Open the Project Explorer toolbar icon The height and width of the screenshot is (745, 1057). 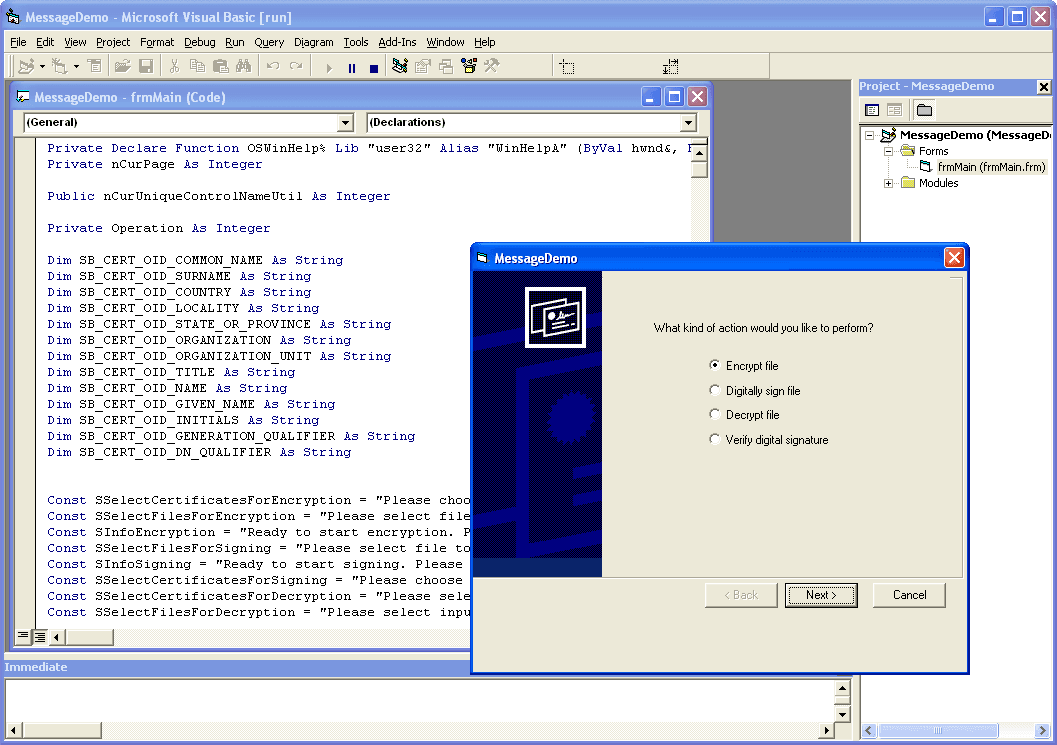[x=400, y=66]
